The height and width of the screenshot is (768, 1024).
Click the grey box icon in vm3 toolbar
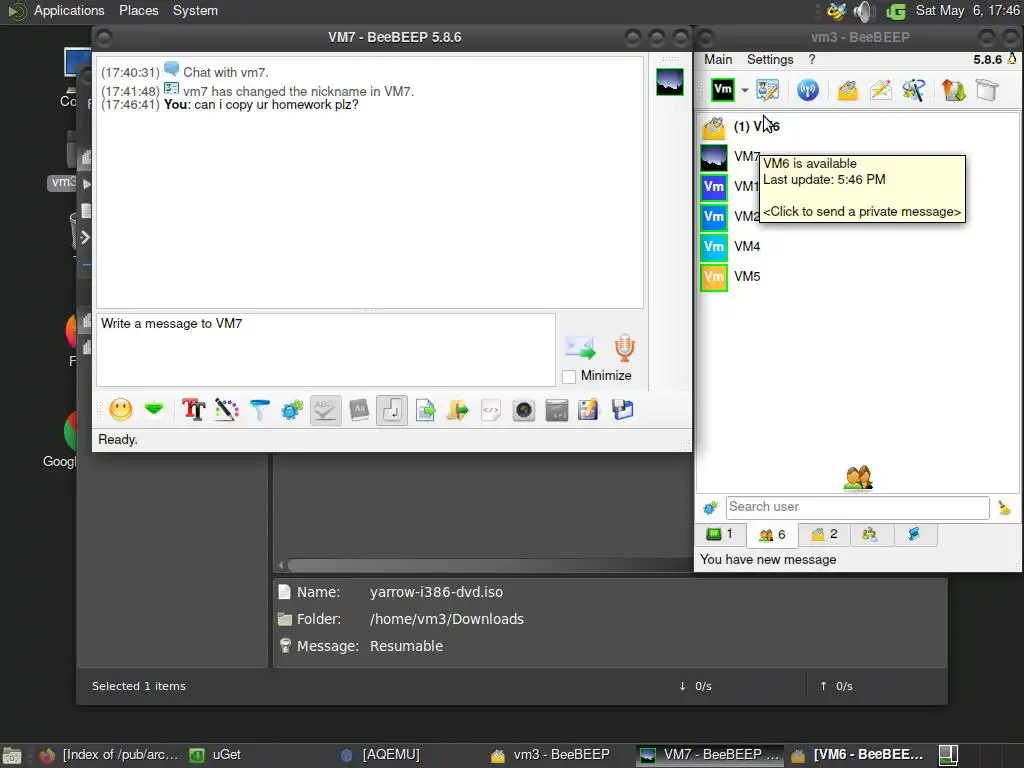(987, 90)
